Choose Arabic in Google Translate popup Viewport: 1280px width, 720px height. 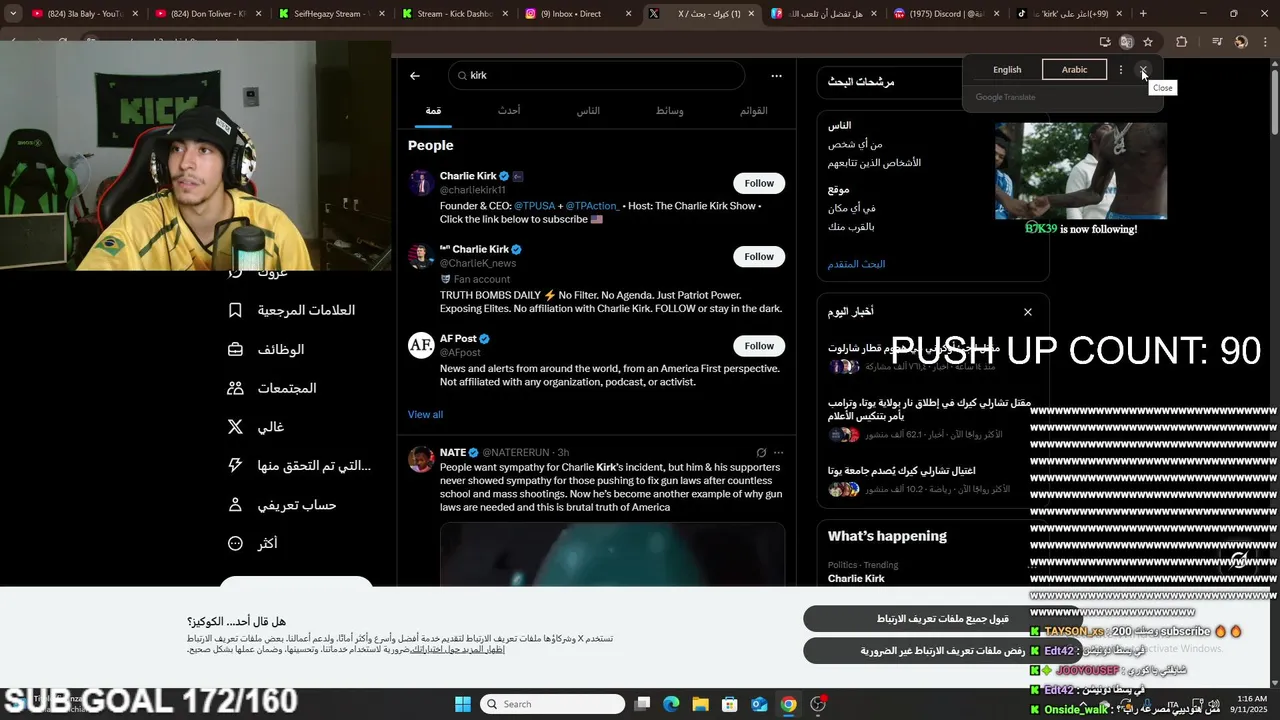coord(1074,70)
